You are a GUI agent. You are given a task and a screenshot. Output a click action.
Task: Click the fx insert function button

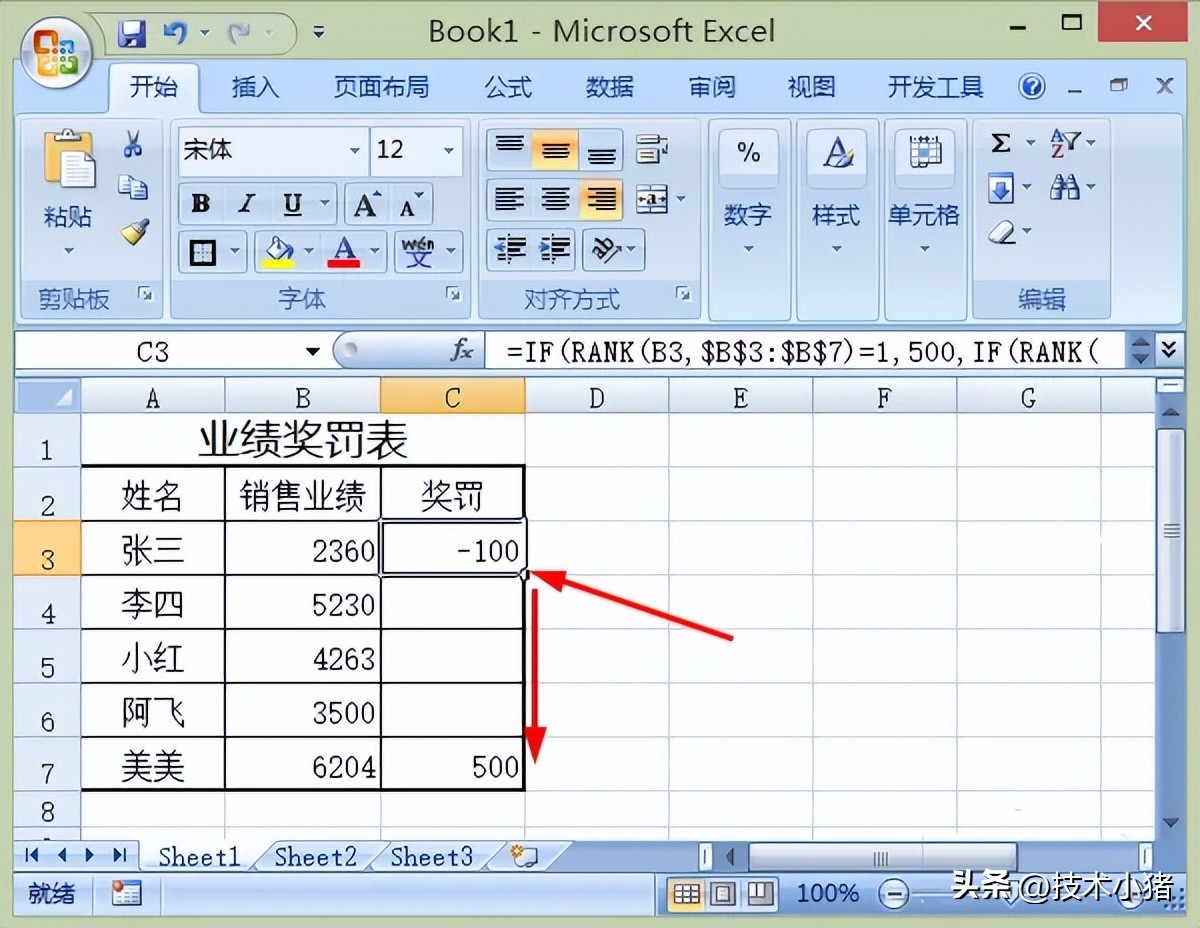[x=461, y=351]
